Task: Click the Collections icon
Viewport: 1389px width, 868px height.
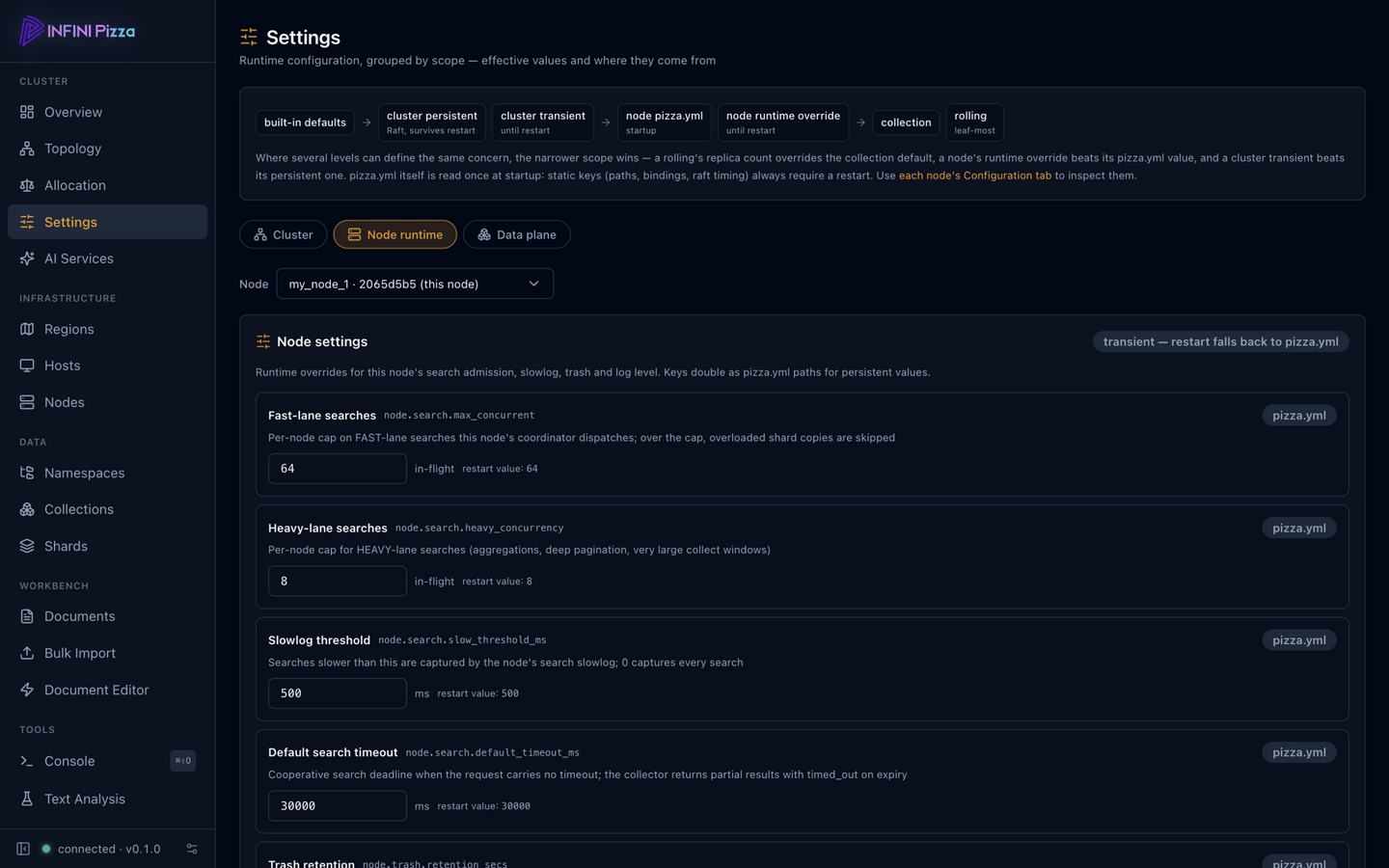Action: coord(27,509)
